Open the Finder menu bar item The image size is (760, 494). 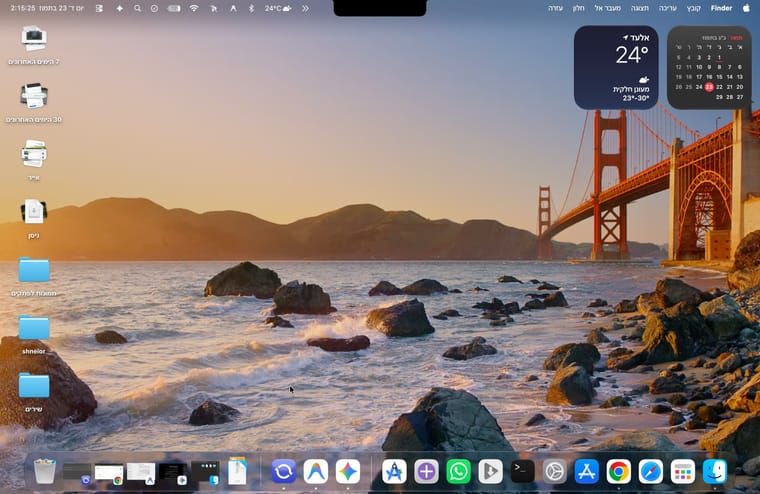(x=721, y=8)
